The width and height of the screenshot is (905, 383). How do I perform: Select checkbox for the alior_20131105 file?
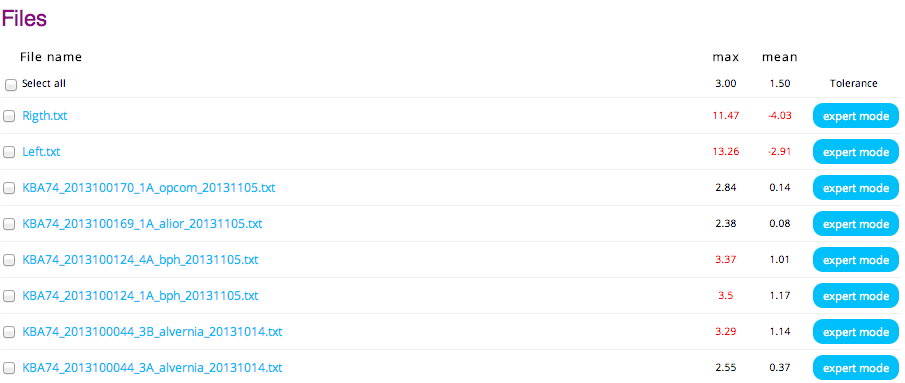click(9, 224)
